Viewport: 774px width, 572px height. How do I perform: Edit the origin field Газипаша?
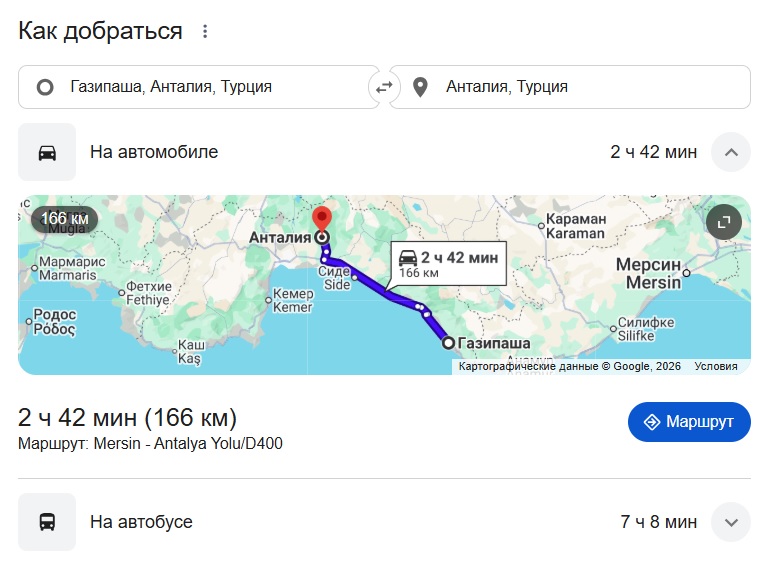pos(200,87)
